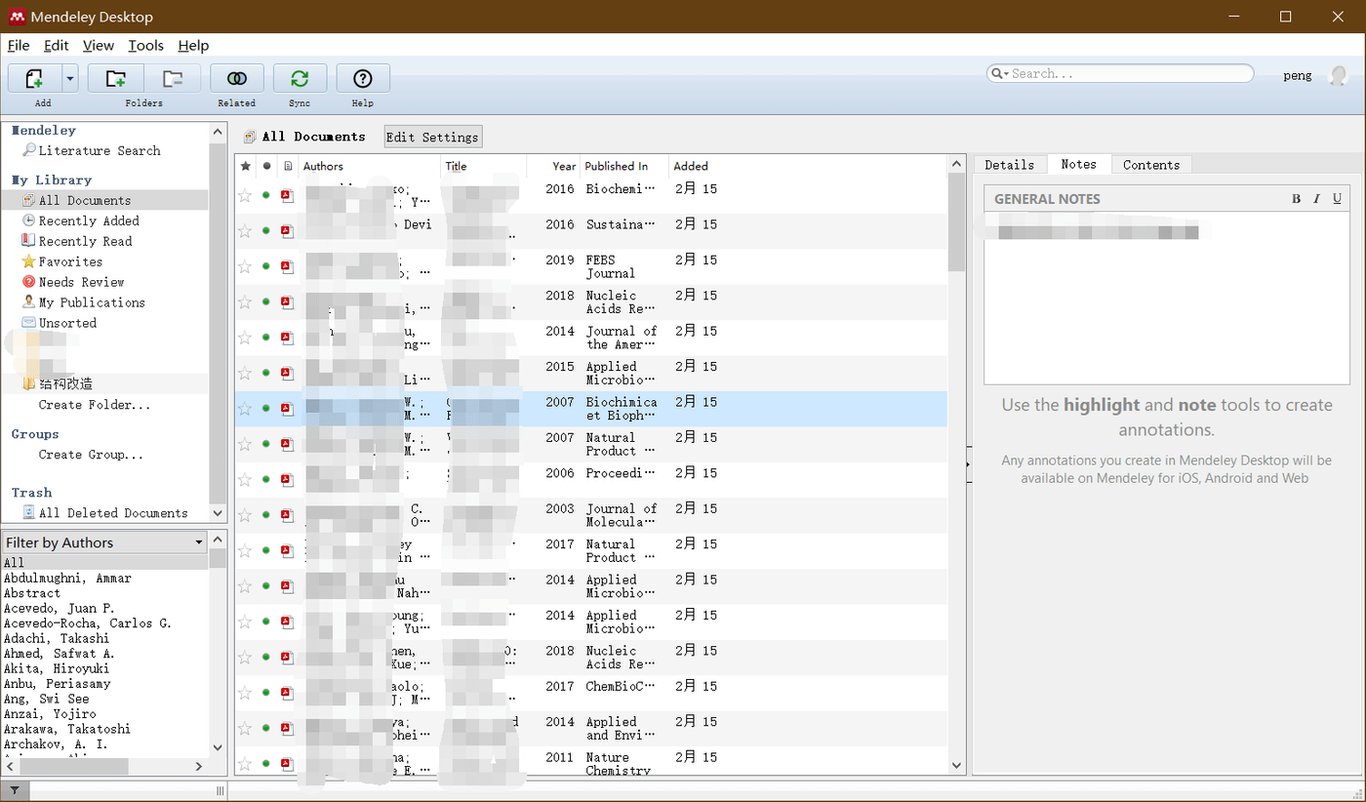Click the Edit Settings button
The width and height of the screenshot is (1366, 802).
pos(432,137)
